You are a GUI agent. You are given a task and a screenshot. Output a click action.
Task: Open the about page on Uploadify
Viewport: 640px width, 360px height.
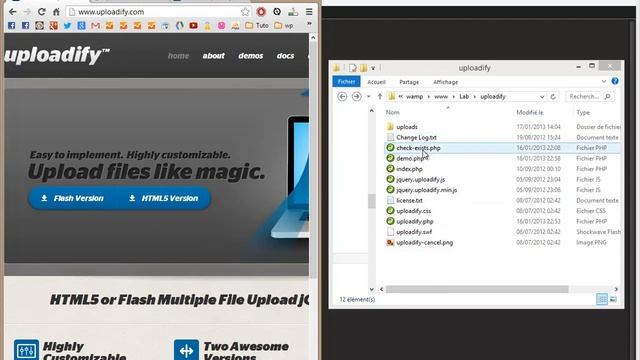pos(213,56)
